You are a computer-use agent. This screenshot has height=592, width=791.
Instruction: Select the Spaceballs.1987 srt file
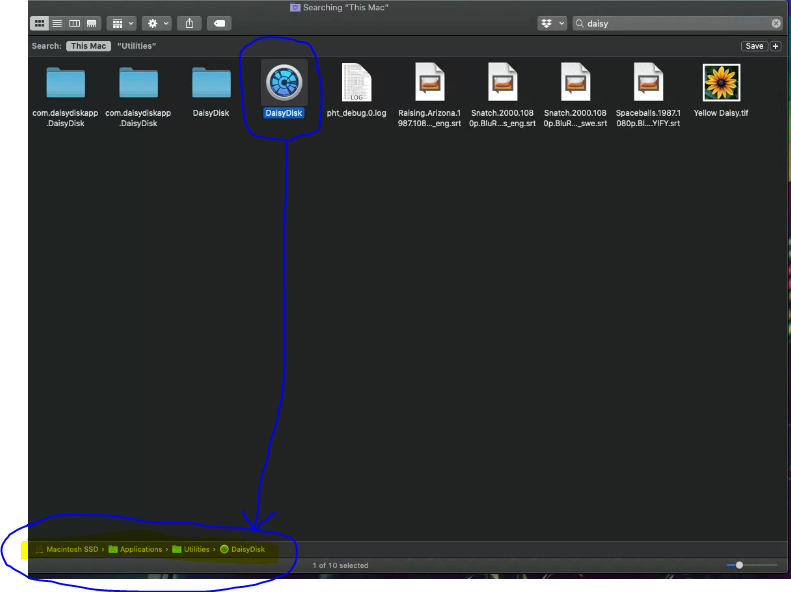pyautogui.click(x=648, y=82)
